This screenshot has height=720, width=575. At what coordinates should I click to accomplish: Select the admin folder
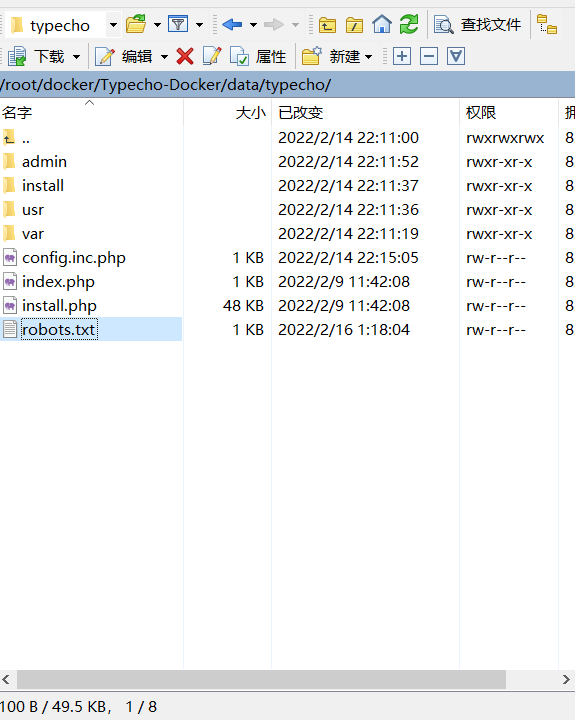tap(44, 162)
